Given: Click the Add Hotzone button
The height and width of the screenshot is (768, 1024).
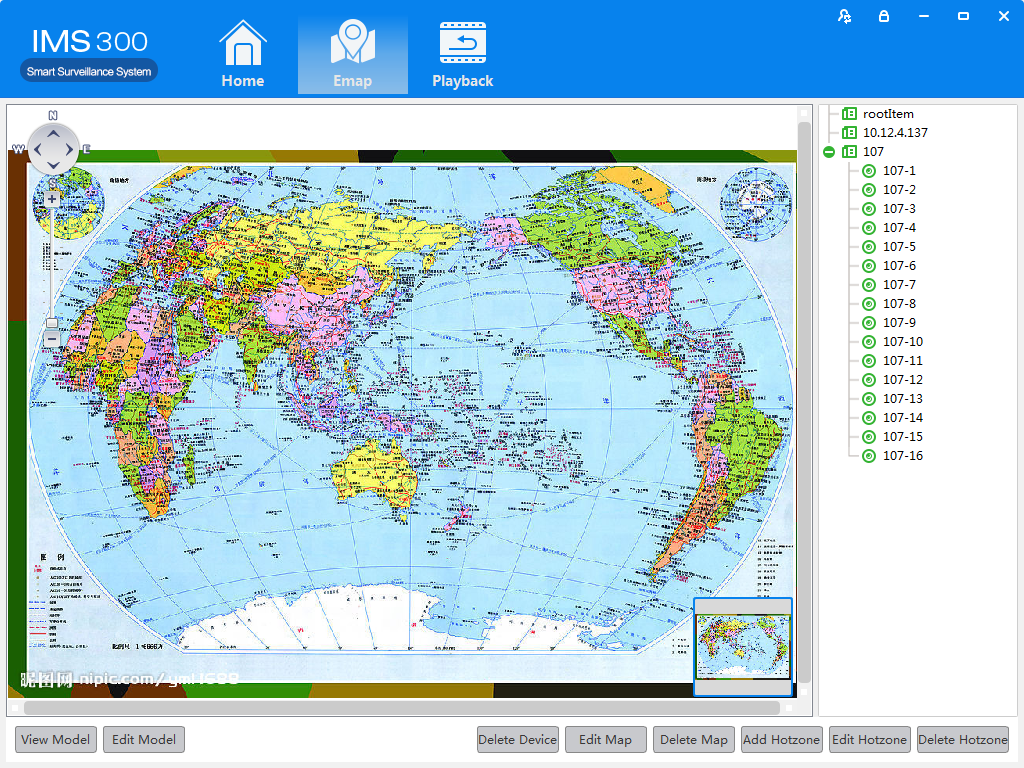Looking at the screenshot, I should [x=782, y=740].
